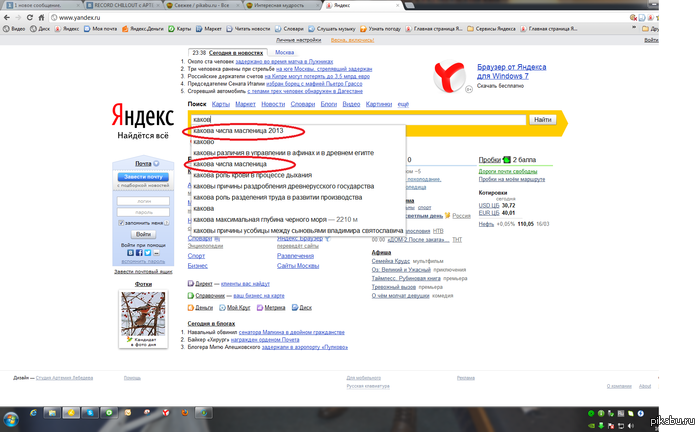The width and height of the screenshot is (700, 432).
Task: Click the Метрика service icon
Action: click(261, 308)
